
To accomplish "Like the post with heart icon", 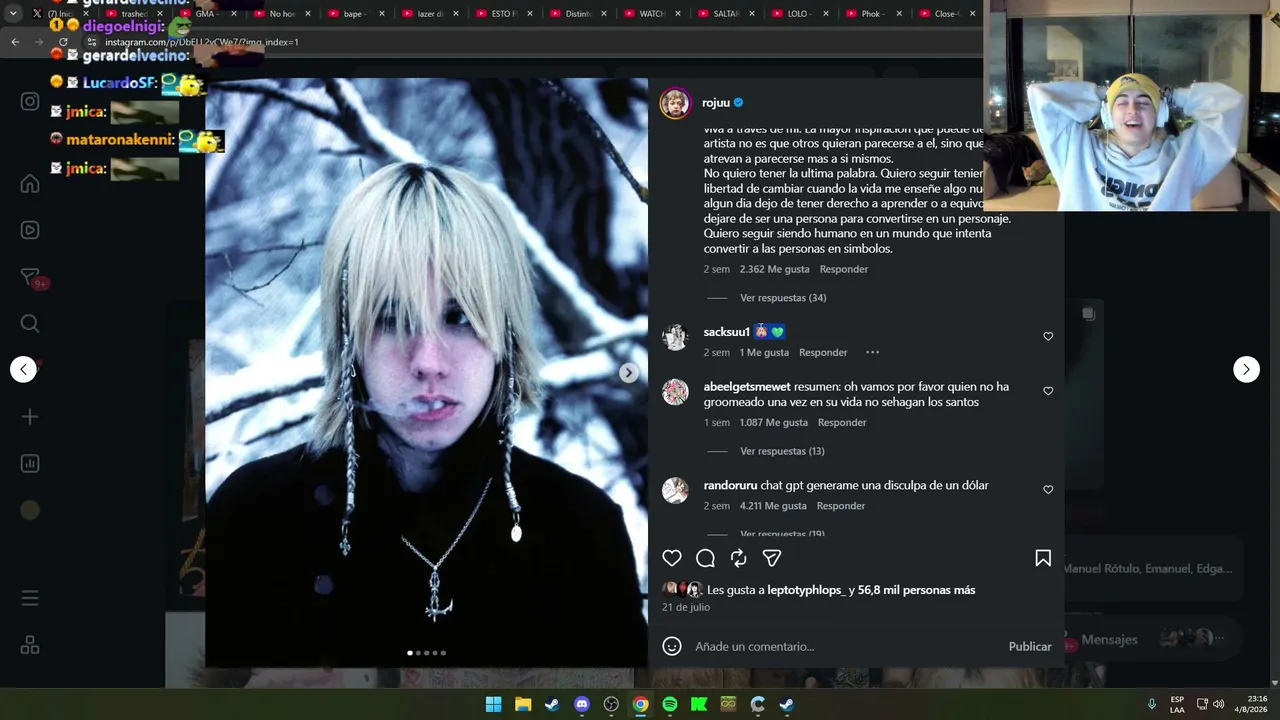I will coord(672,558).
